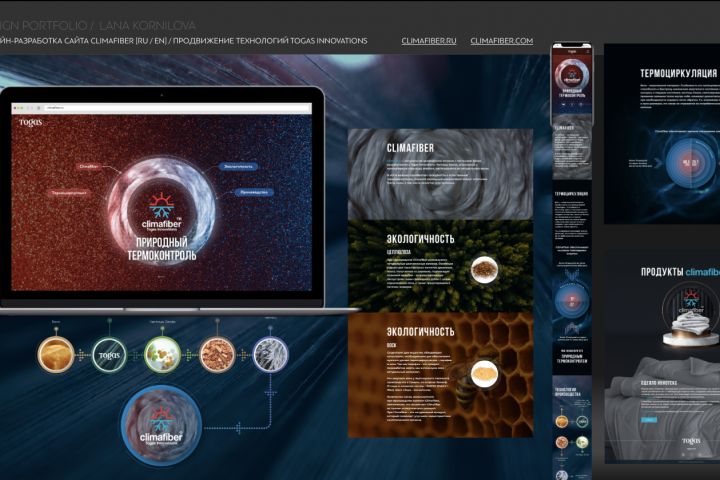
Task: Click ТЕРМОЦИРКУЛЯЦИЯ heading in mobile strip
Action: pyautogui.click(x=571, y=194)
